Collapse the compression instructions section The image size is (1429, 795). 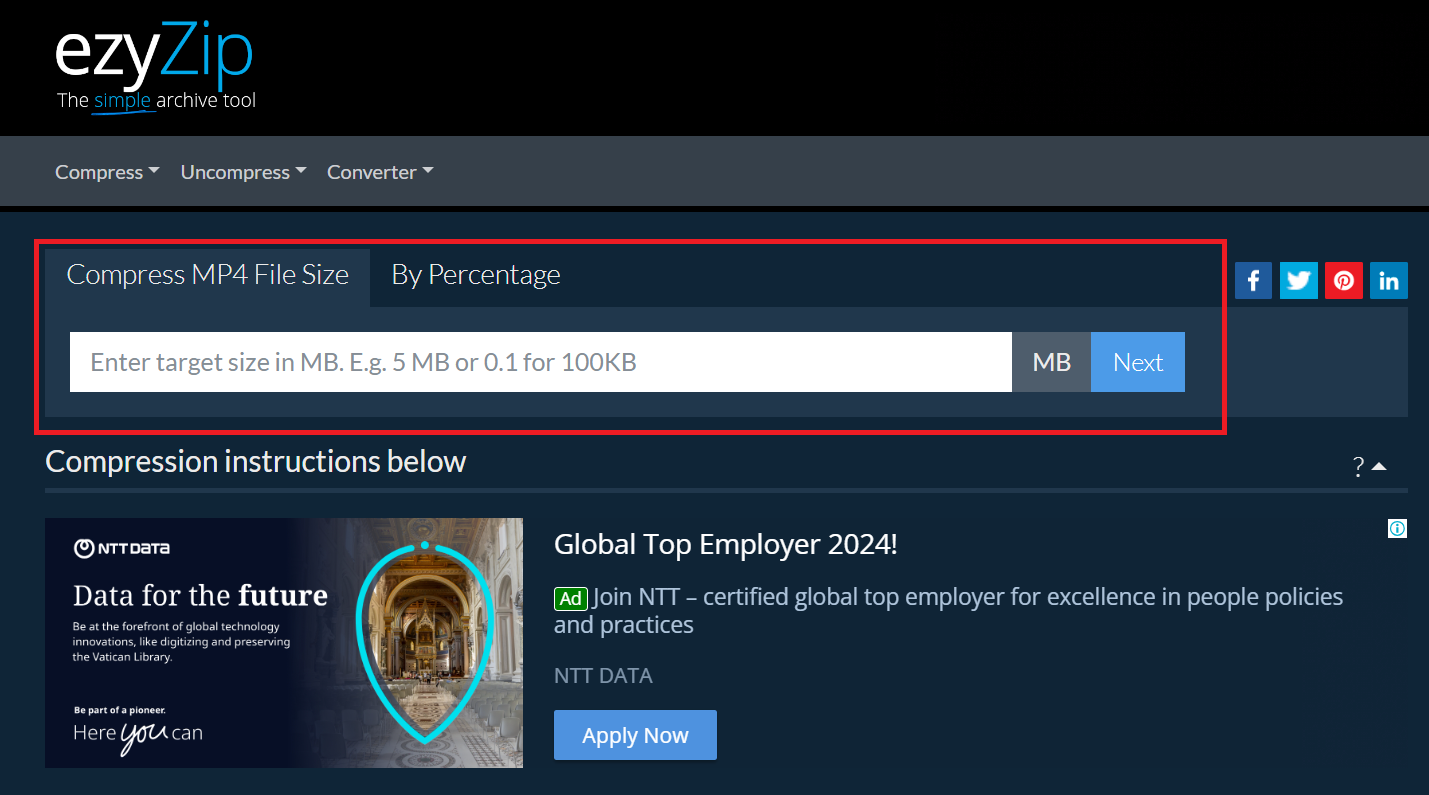click(1379, 464)
